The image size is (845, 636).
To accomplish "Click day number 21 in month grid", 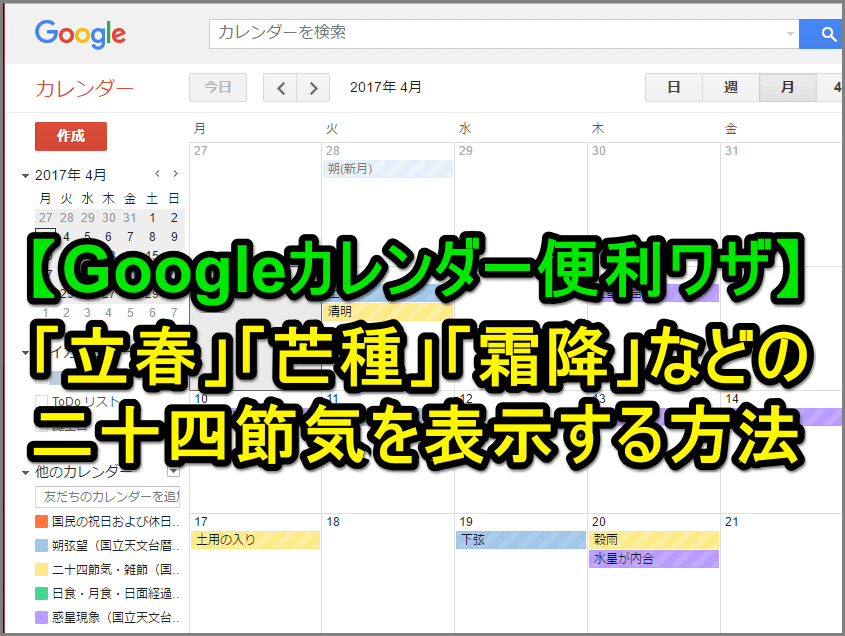I will click(731, 522).
